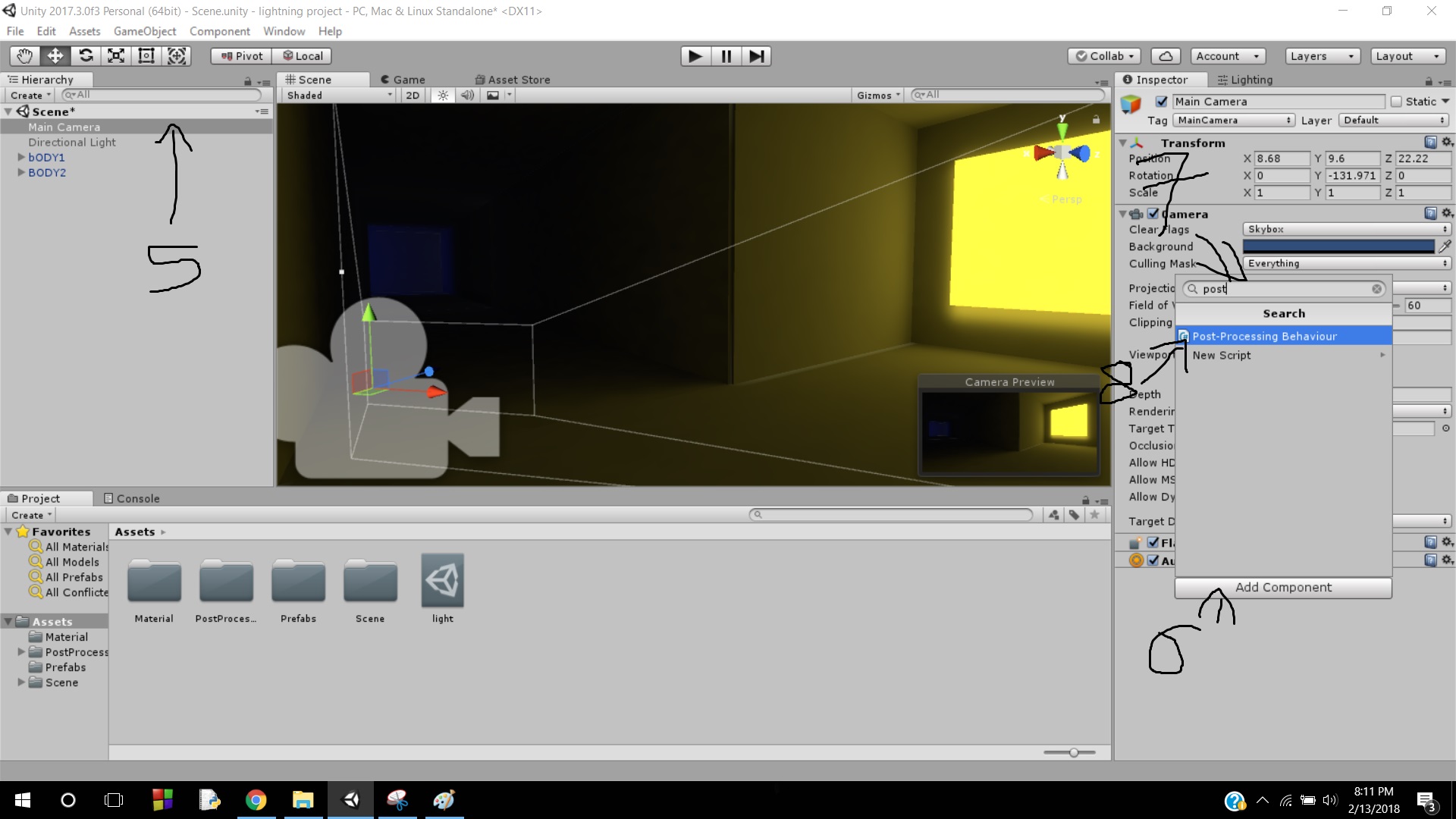Image resolution: width=1456 pixels, height=819 pixels.
Task: Click the Background color swatch
Action: click(1338, 246)
